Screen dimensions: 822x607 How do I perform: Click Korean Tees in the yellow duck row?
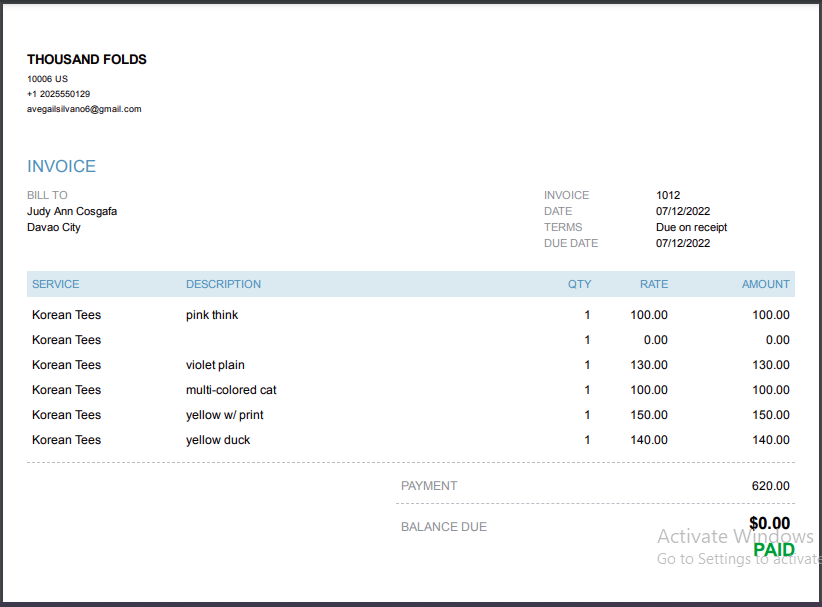pyautogui.click(x=67, y=440)
